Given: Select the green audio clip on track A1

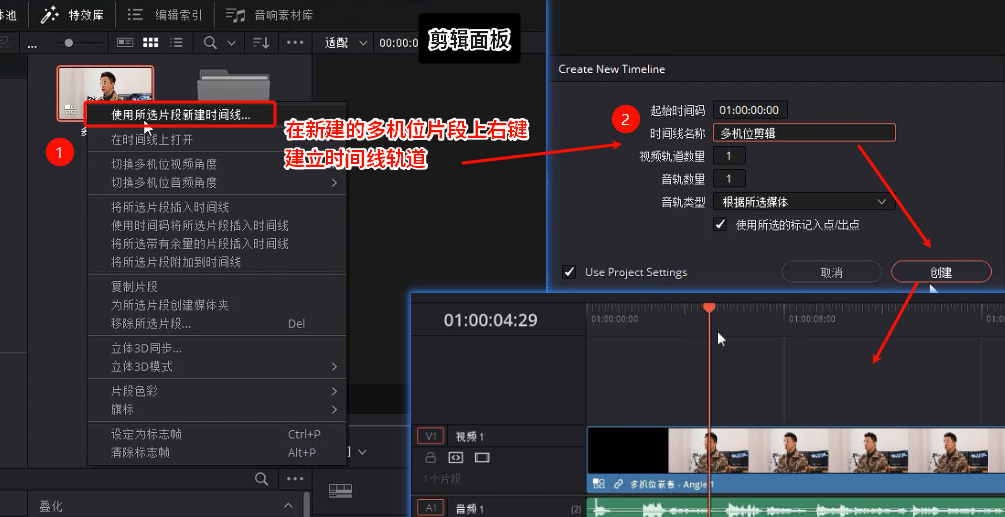Looking at the screenshot, I should (x=795, y=507).
